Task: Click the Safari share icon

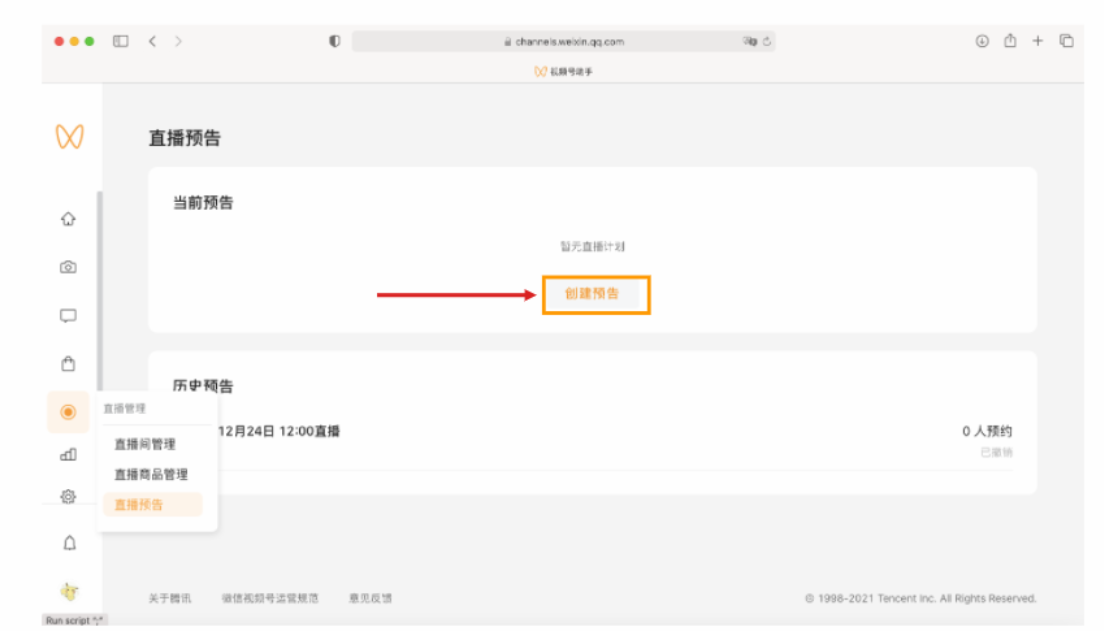Action: click(1010, 41)
